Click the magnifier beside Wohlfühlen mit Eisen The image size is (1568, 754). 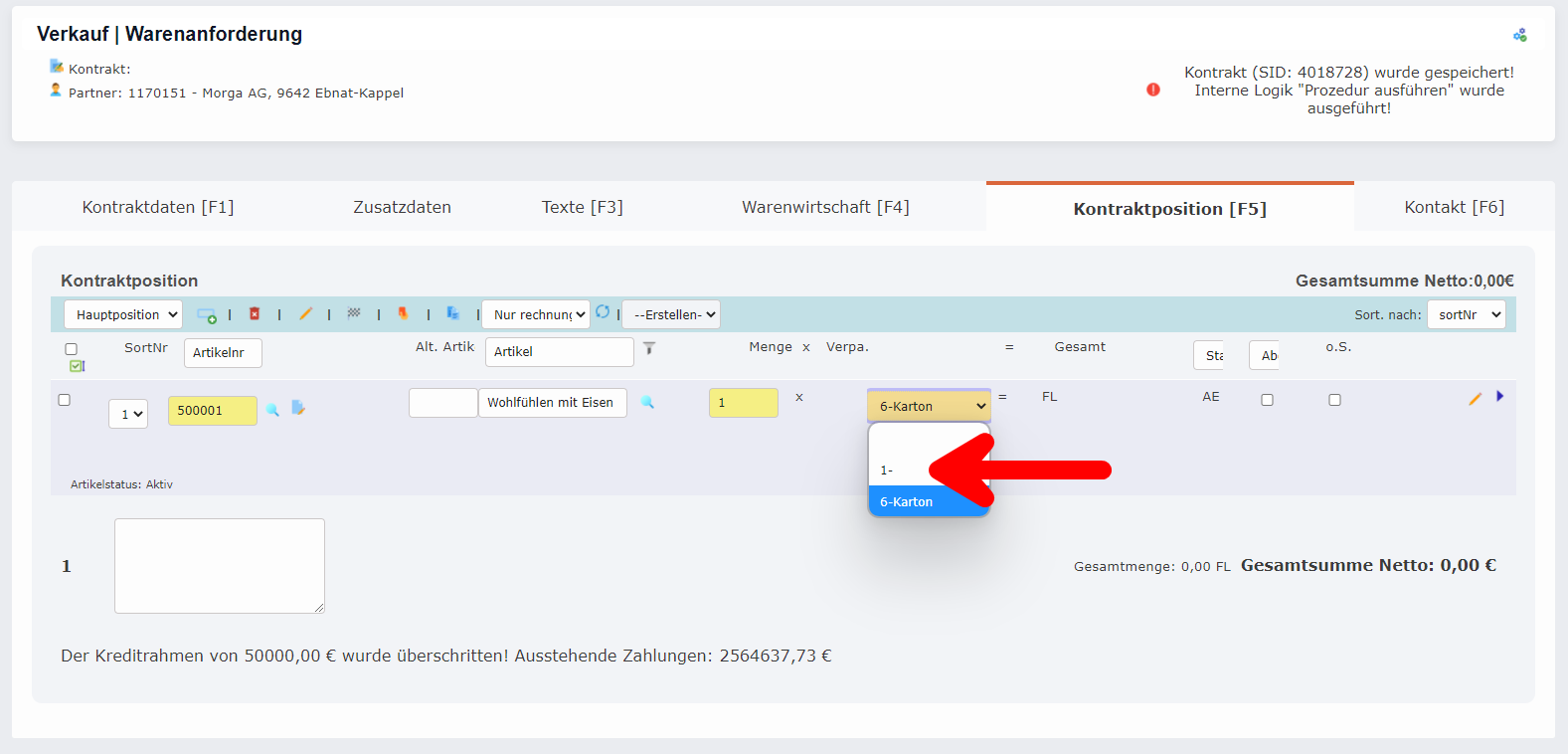point(647,402)
